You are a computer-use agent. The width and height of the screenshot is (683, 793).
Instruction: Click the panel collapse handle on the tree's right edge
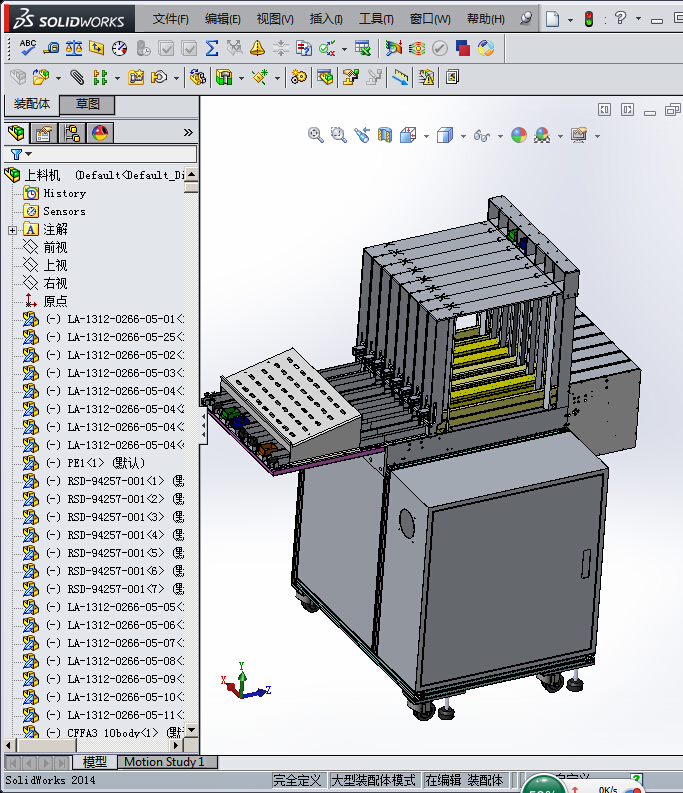coord(203,426)
